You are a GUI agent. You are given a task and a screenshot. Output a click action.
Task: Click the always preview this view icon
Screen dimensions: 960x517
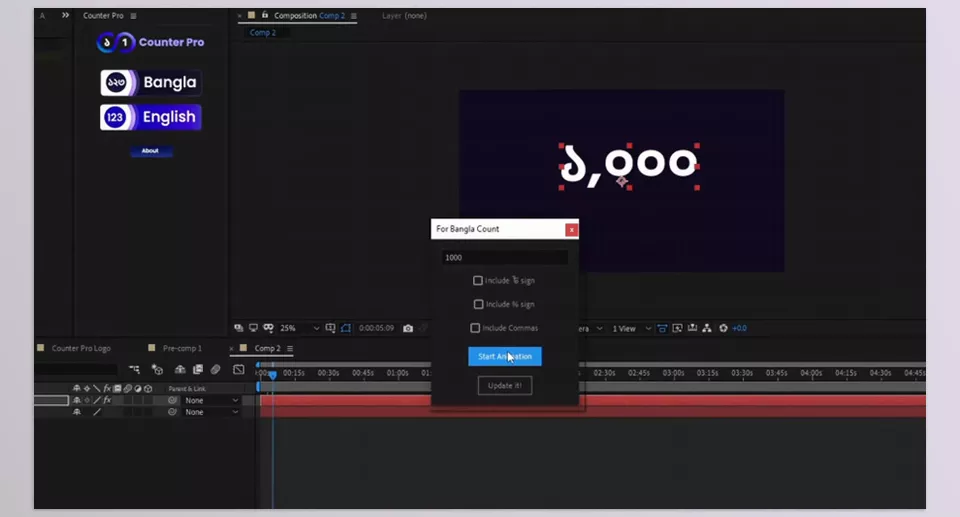(238, 328)
